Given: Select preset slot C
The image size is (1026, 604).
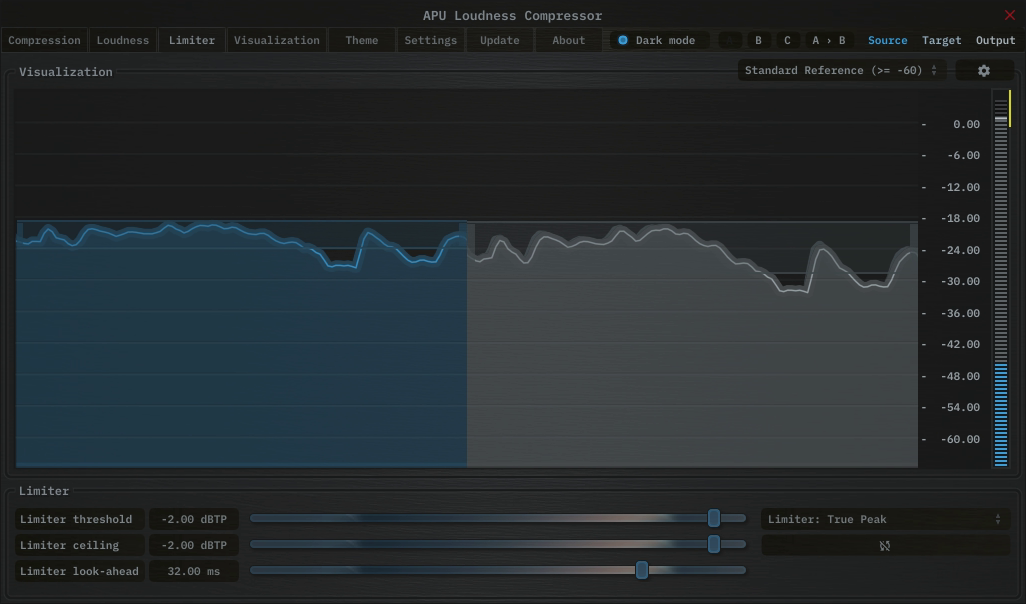Looking at the screenshot, I should tap(786, 40).
